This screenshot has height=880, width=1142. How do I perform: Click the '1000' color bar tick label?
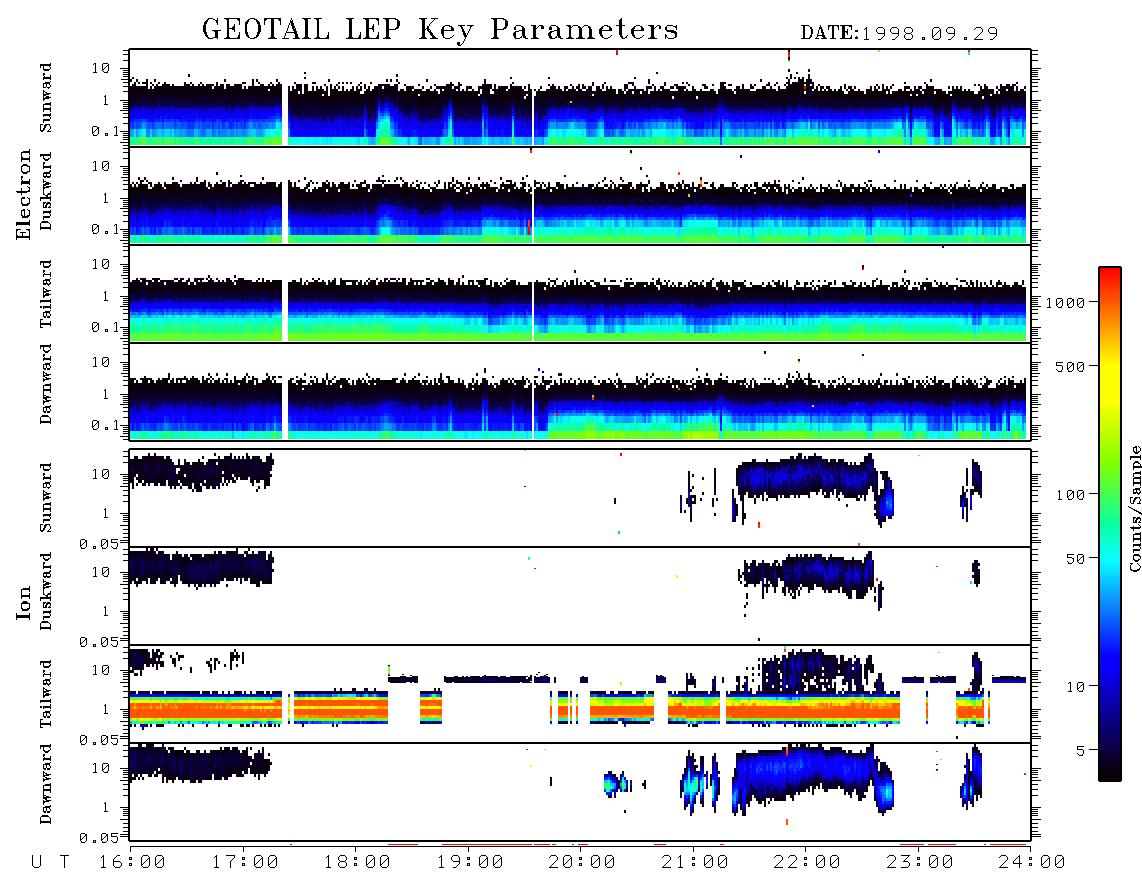point(1065,302)
